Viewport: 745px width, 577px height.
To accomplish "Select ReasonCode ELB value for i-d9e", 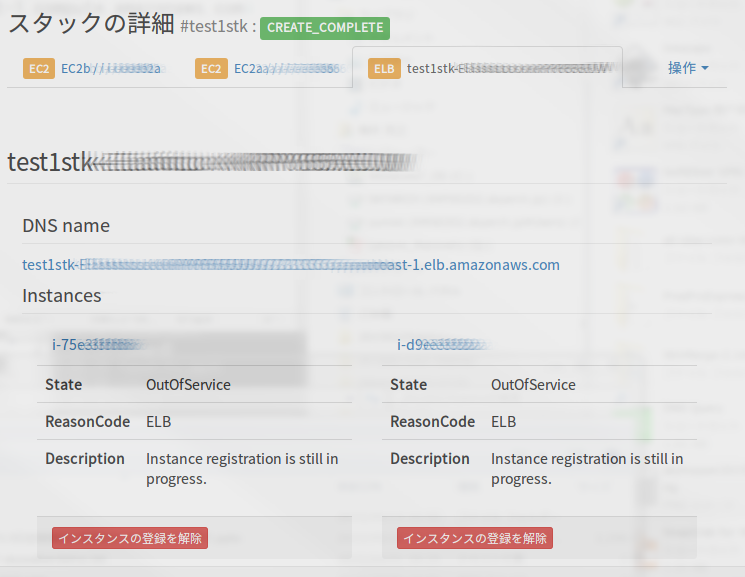I will point(504,422).
